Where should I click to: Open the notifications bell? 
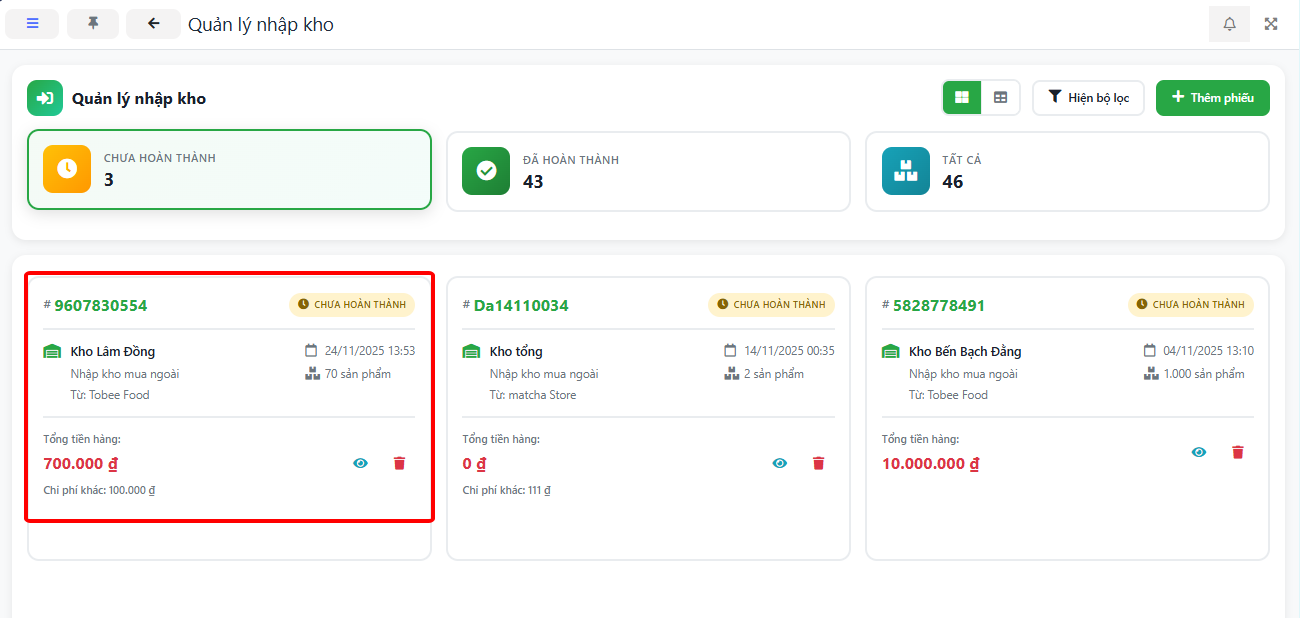[x=1229, y=24]
